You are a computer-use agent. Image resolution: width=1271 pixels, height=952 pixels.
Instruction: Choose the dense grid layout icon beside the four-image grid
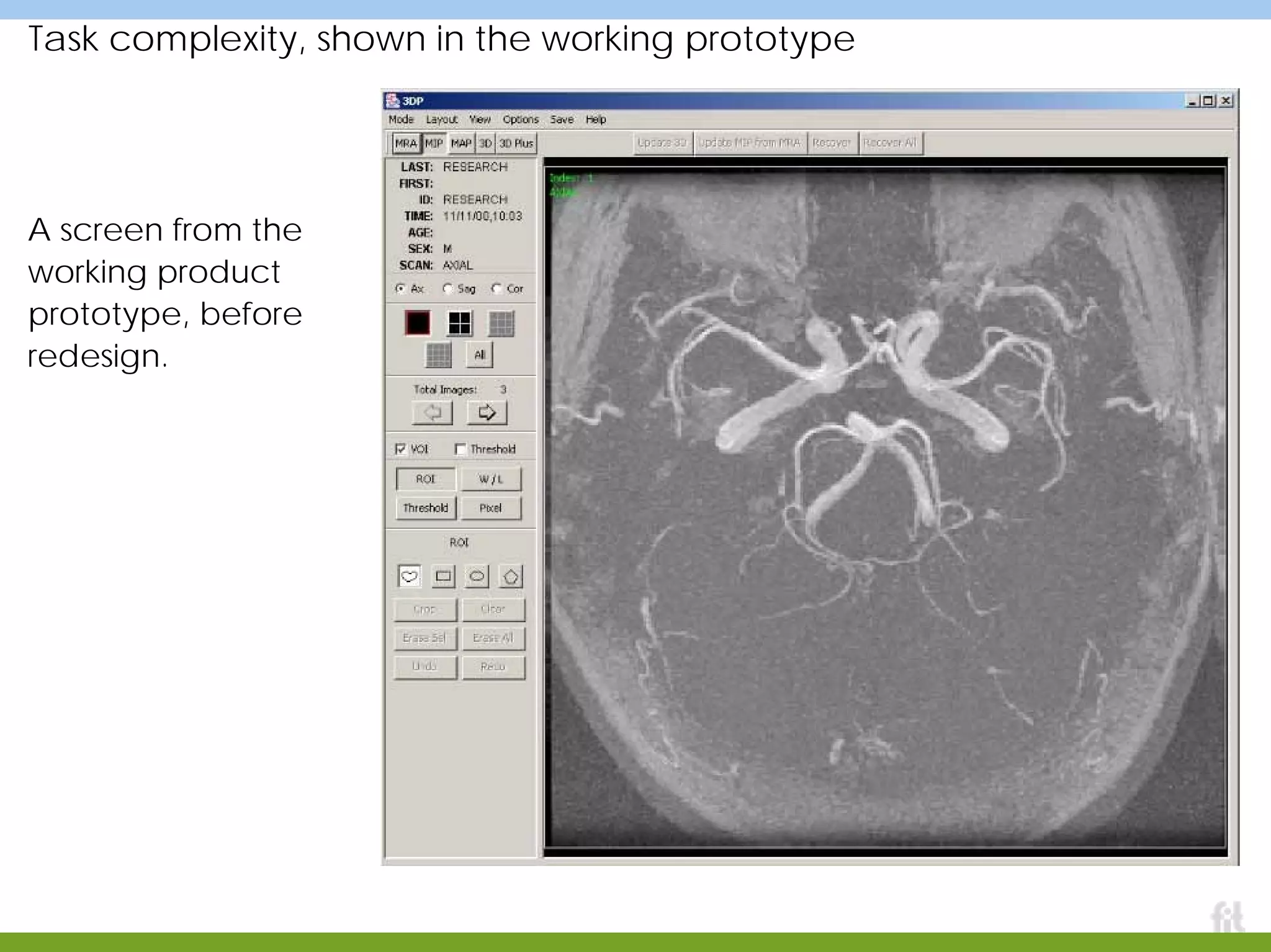click(x=501, y=323)
